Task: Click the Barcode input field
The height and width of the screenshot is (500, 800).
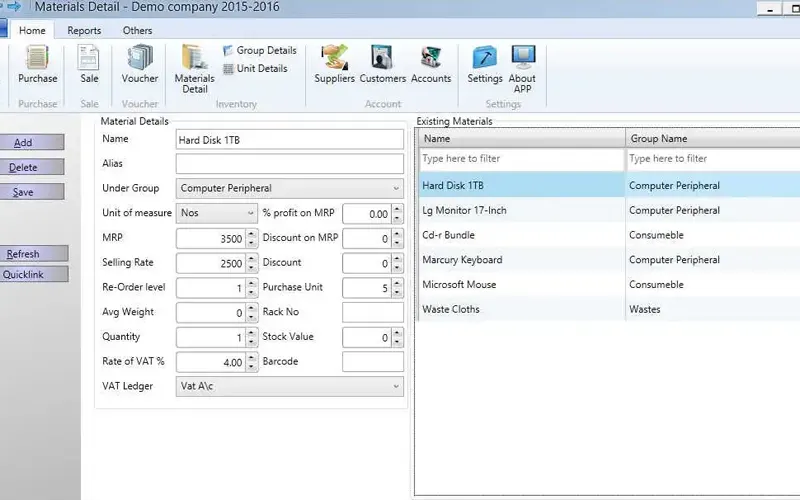Action: 373,362
